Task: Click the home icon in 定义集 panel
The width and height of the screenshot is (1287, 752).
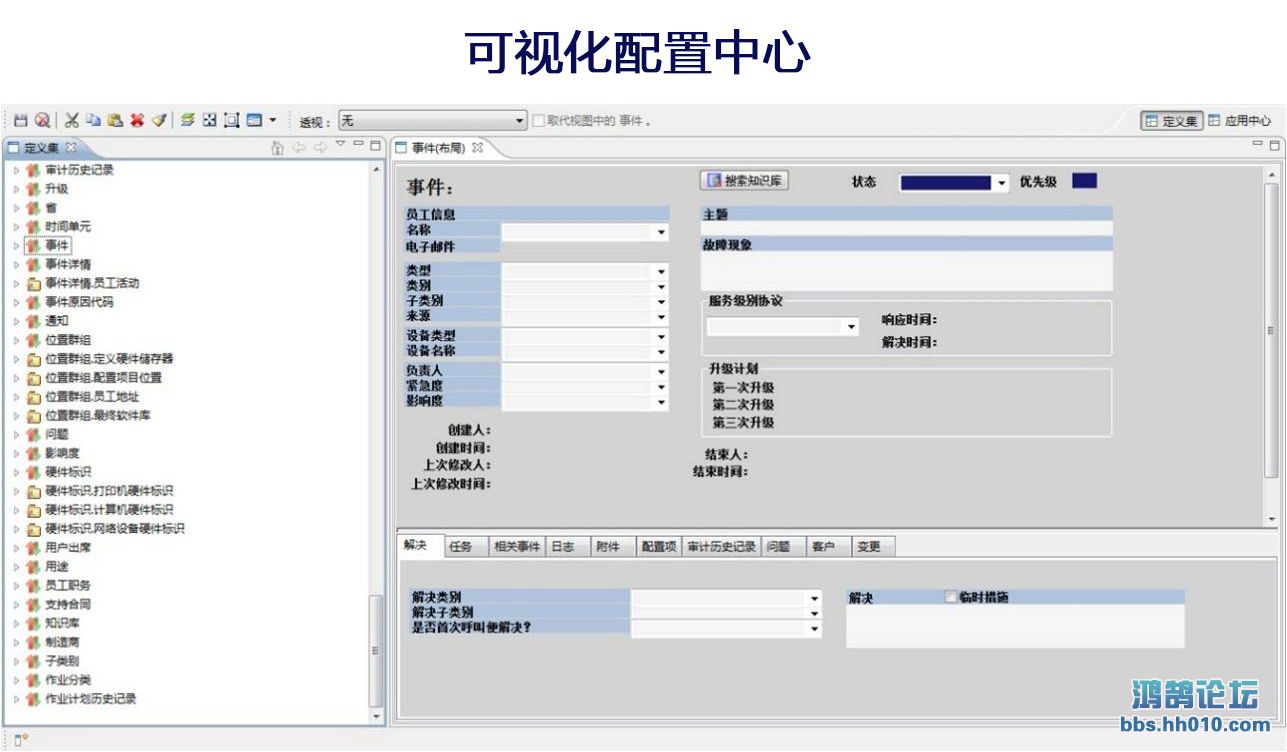Action: (278, 147)
